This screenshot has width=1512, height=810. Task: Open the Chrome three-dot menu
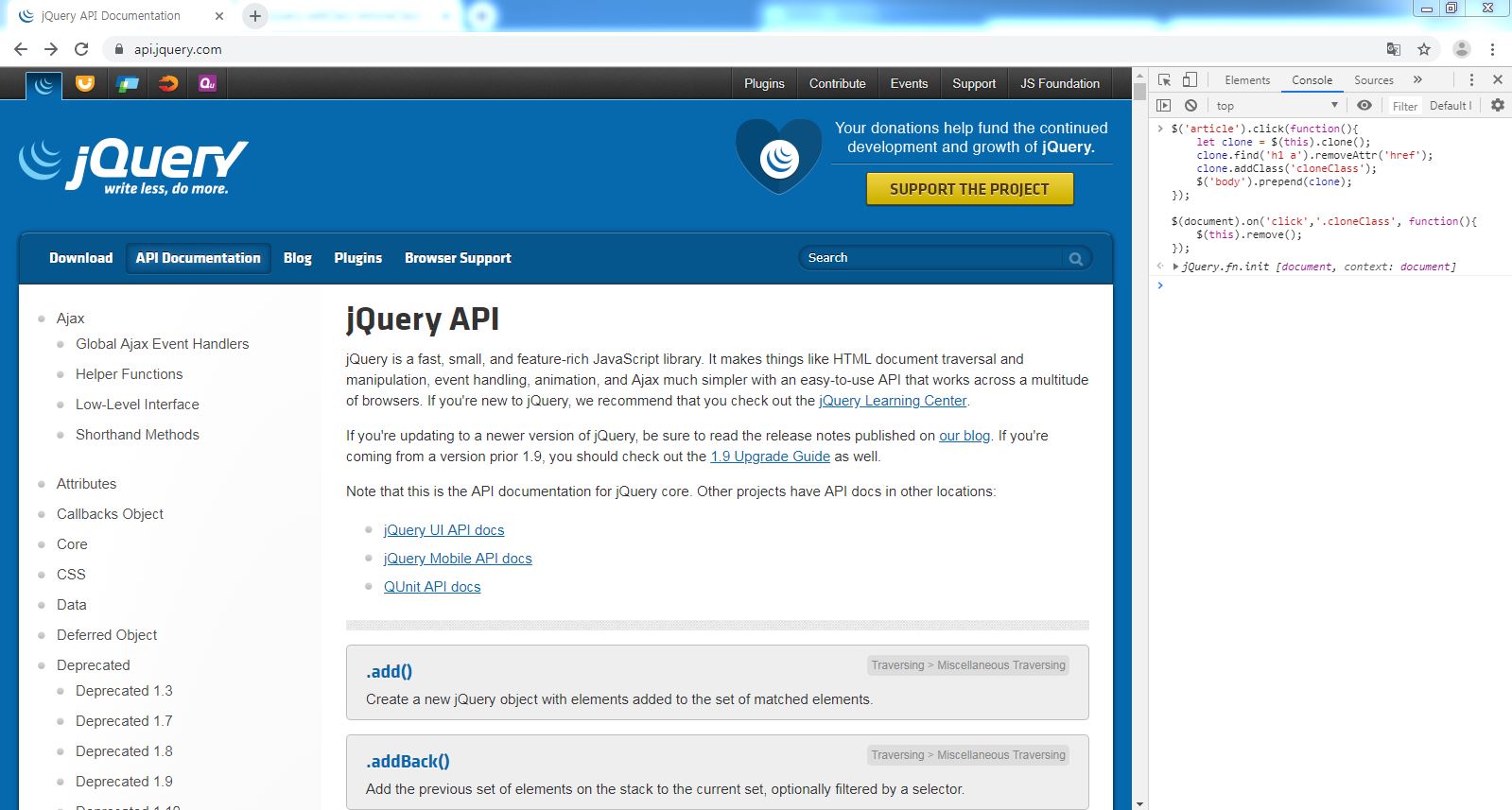[x=1492, y=49]
